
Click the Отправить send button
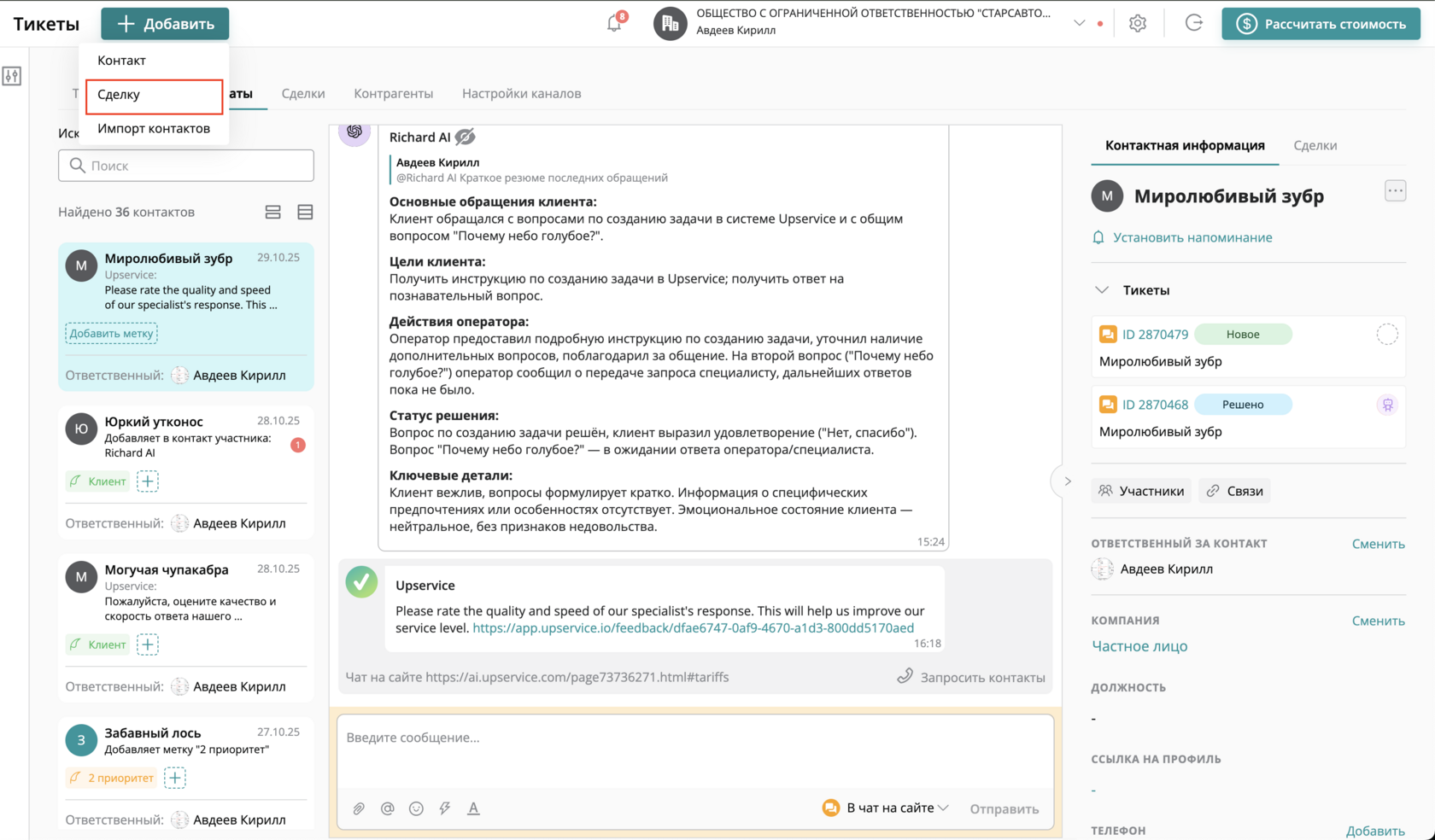click(1004, 809)
